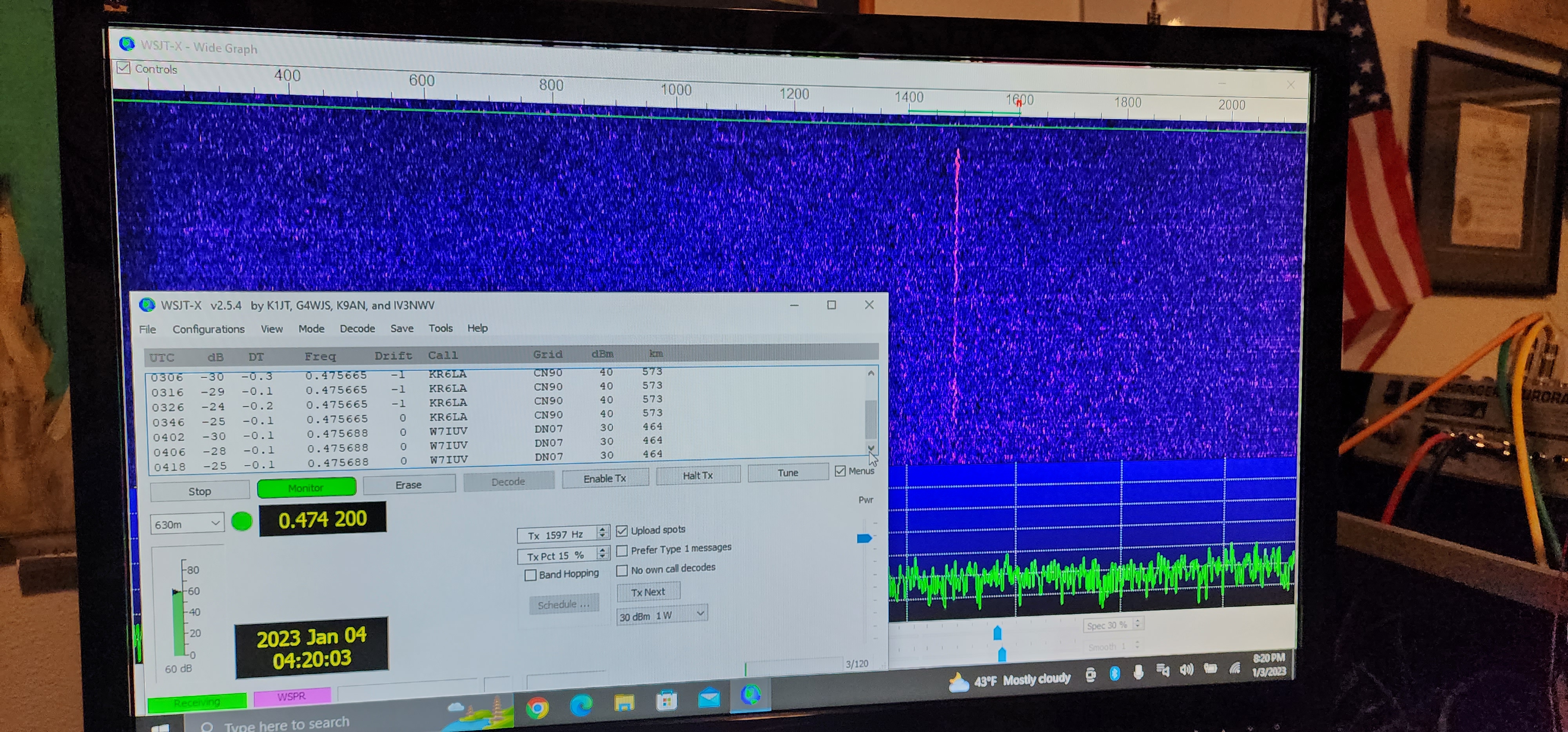The width and height of the screenshot is (1568, 732).
Task: Open the Decode menu
Action: [357, 329]
